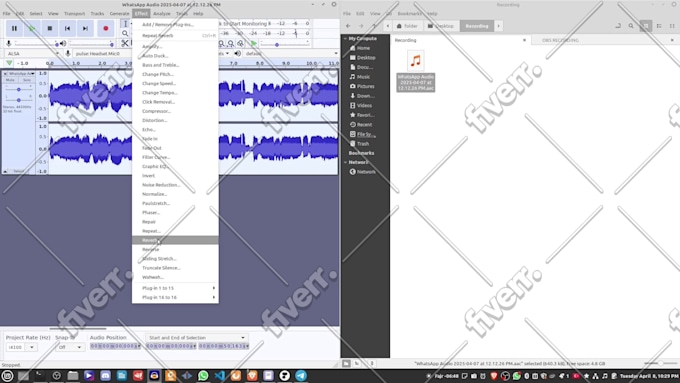Open the WhatsApp Audio track name dropdown

[x=22, y=74]
